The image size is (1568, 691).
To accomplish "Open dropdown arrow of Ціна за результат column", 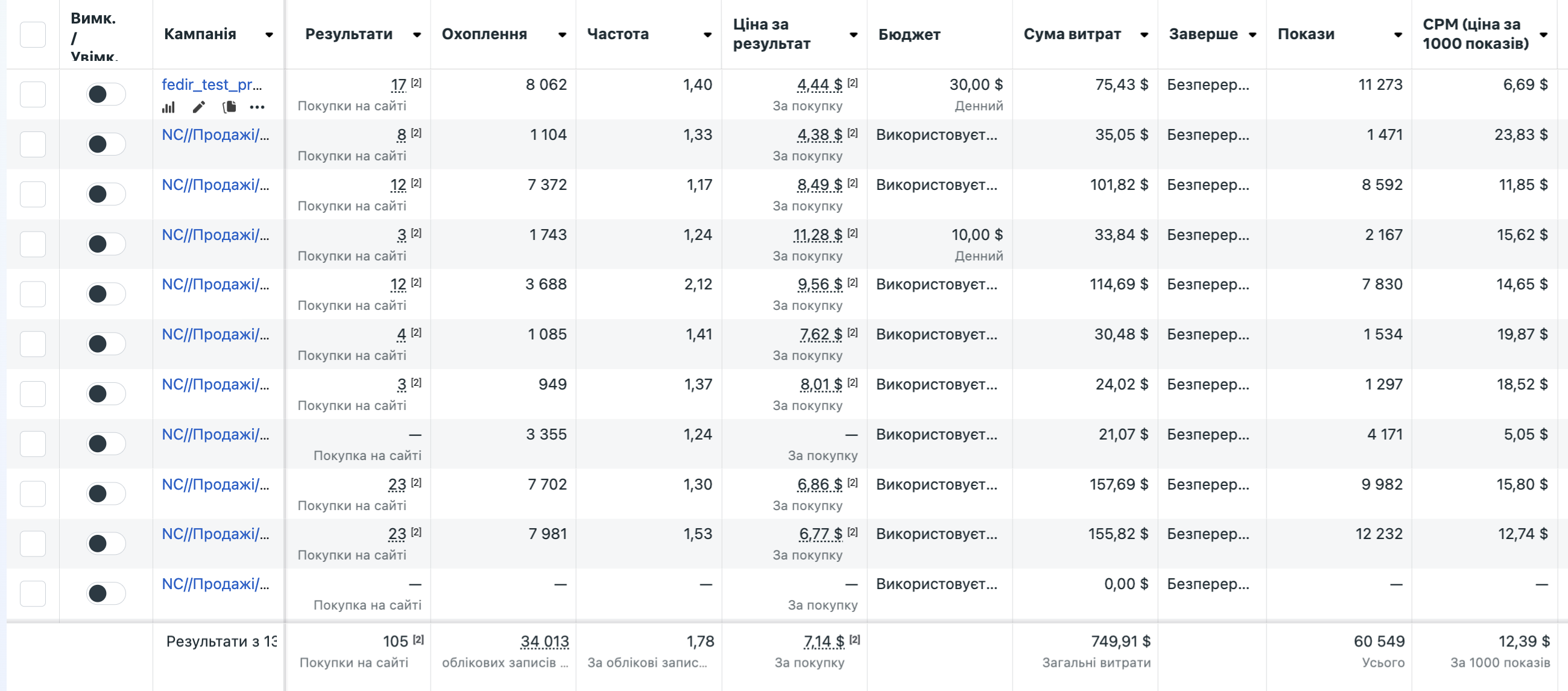I will [853, 35].
